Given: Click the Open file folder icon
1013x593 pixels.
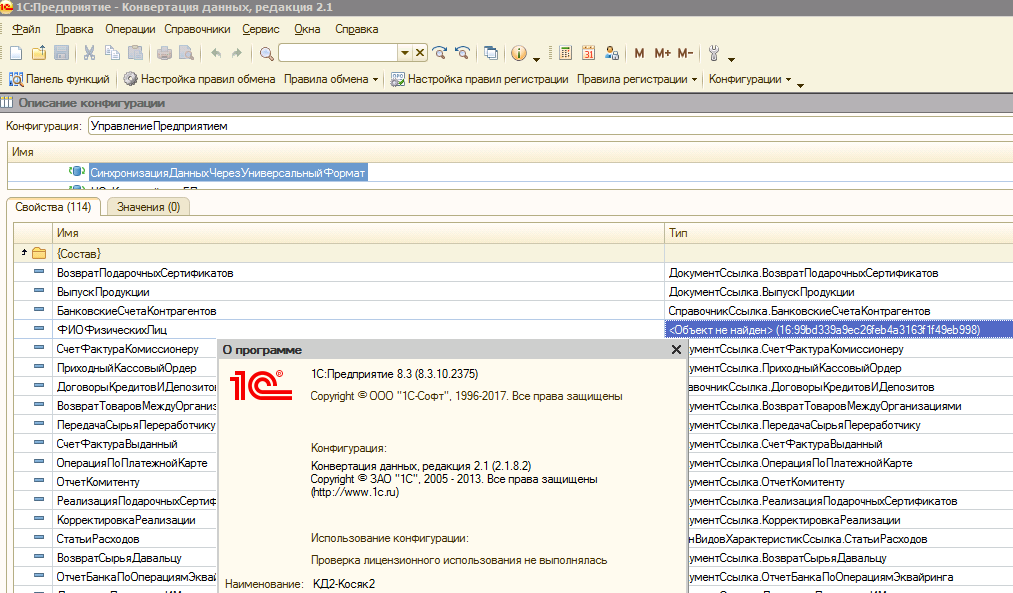Looking at the screenshot, I should tap(39, 53).
